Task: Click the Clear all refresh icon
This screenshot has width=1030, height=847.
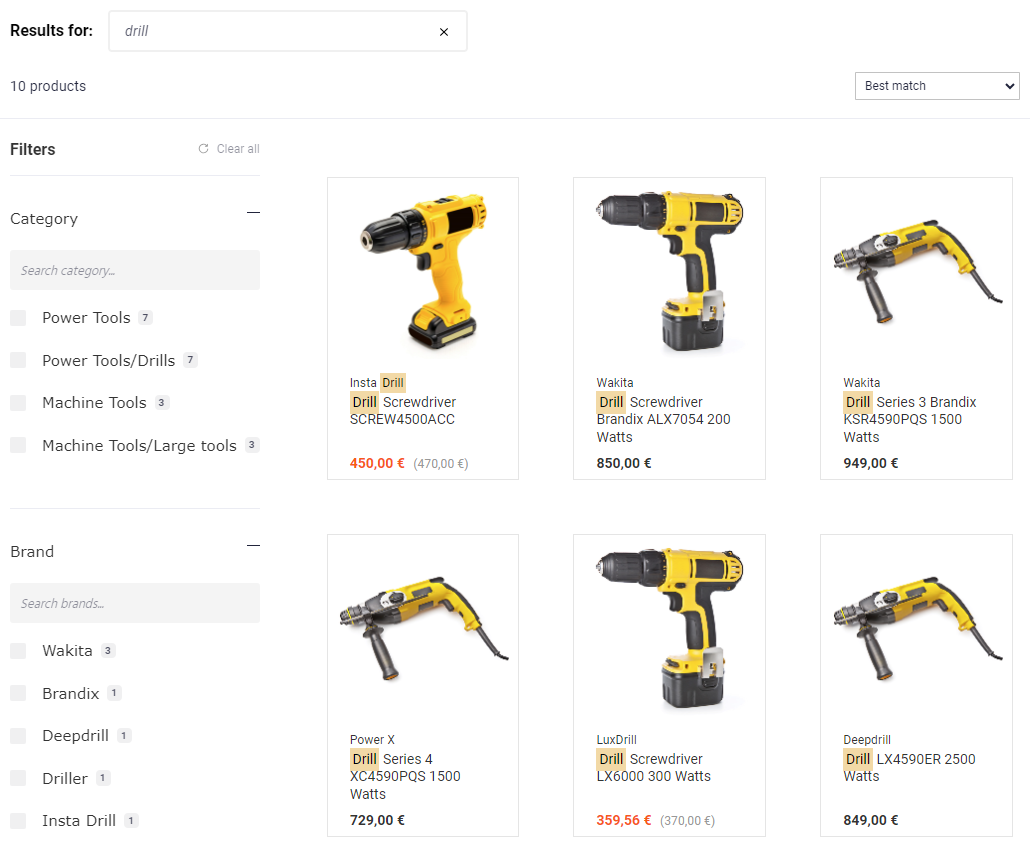Action: [203, 148]
